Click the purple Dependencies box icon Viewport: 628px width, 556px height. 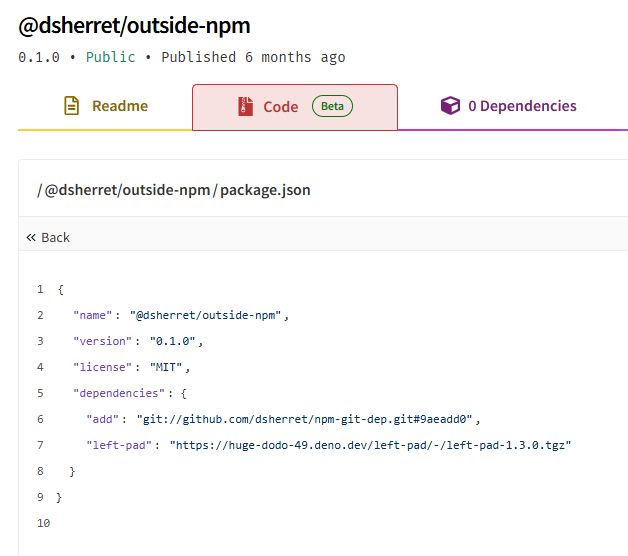[x=450, y=106]
